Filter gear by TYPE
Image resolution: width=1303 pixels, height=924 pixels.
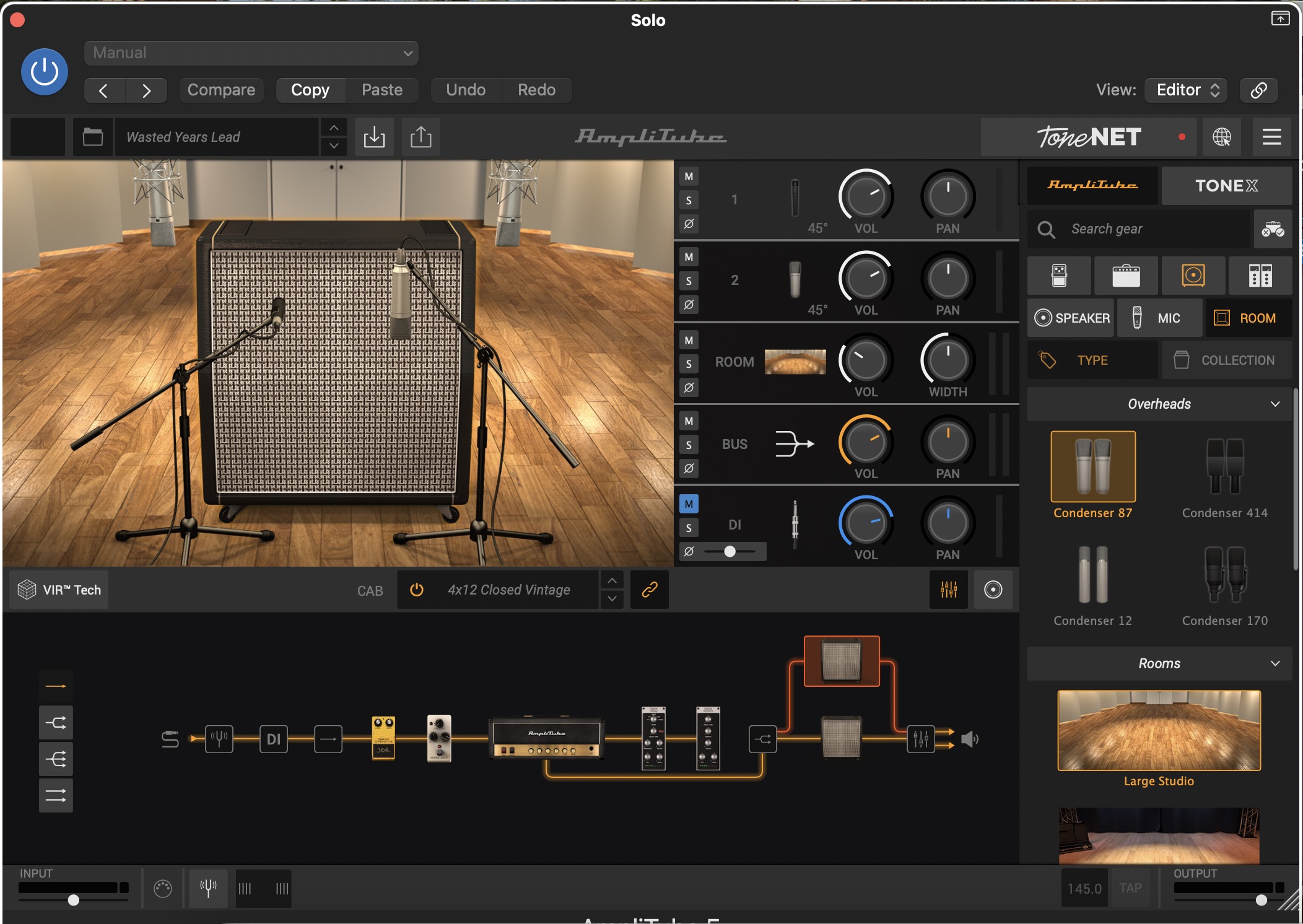coord(1092,360)
